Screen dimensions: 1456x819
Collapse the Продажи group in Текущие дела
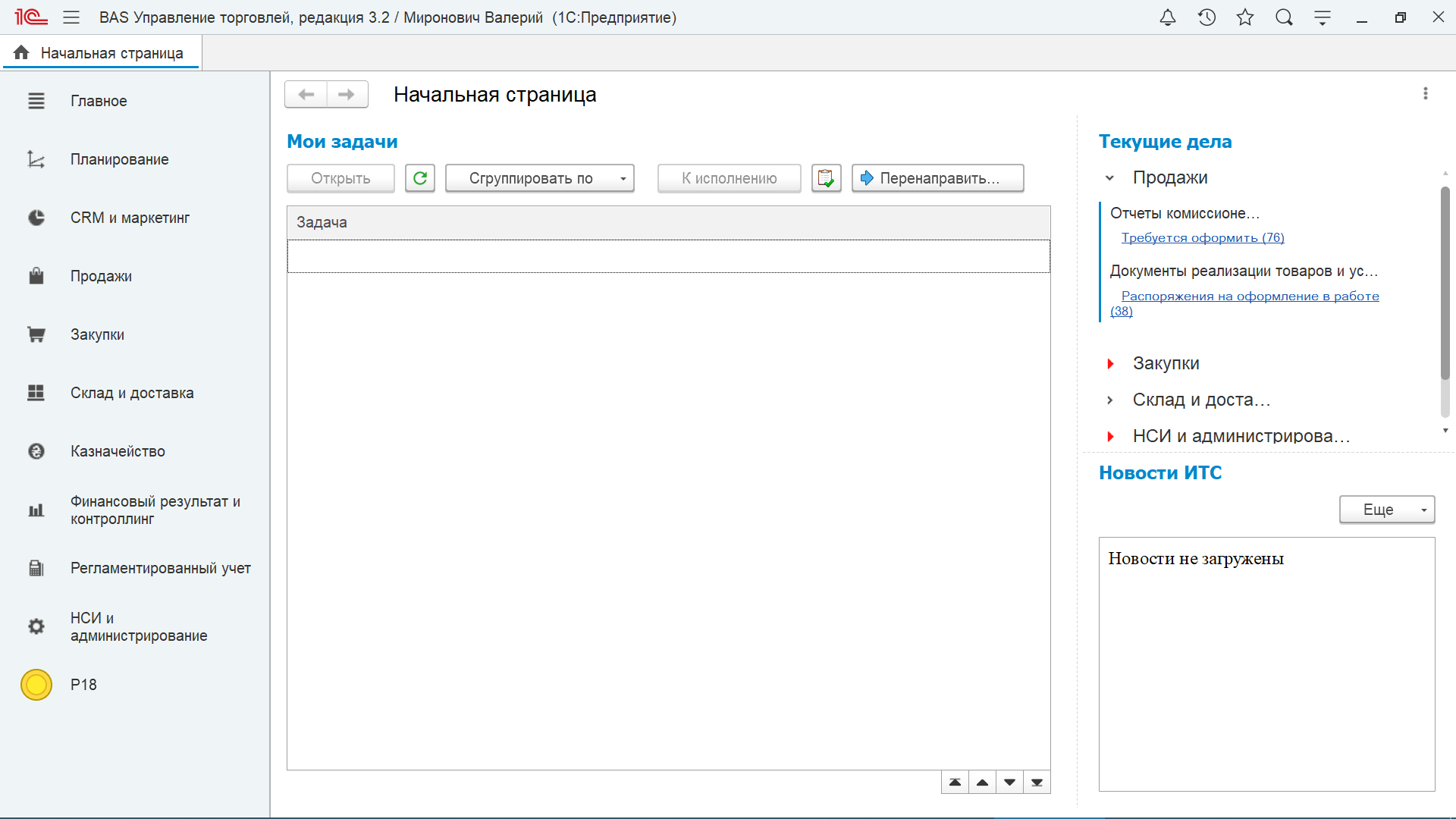pos(1109,178)
